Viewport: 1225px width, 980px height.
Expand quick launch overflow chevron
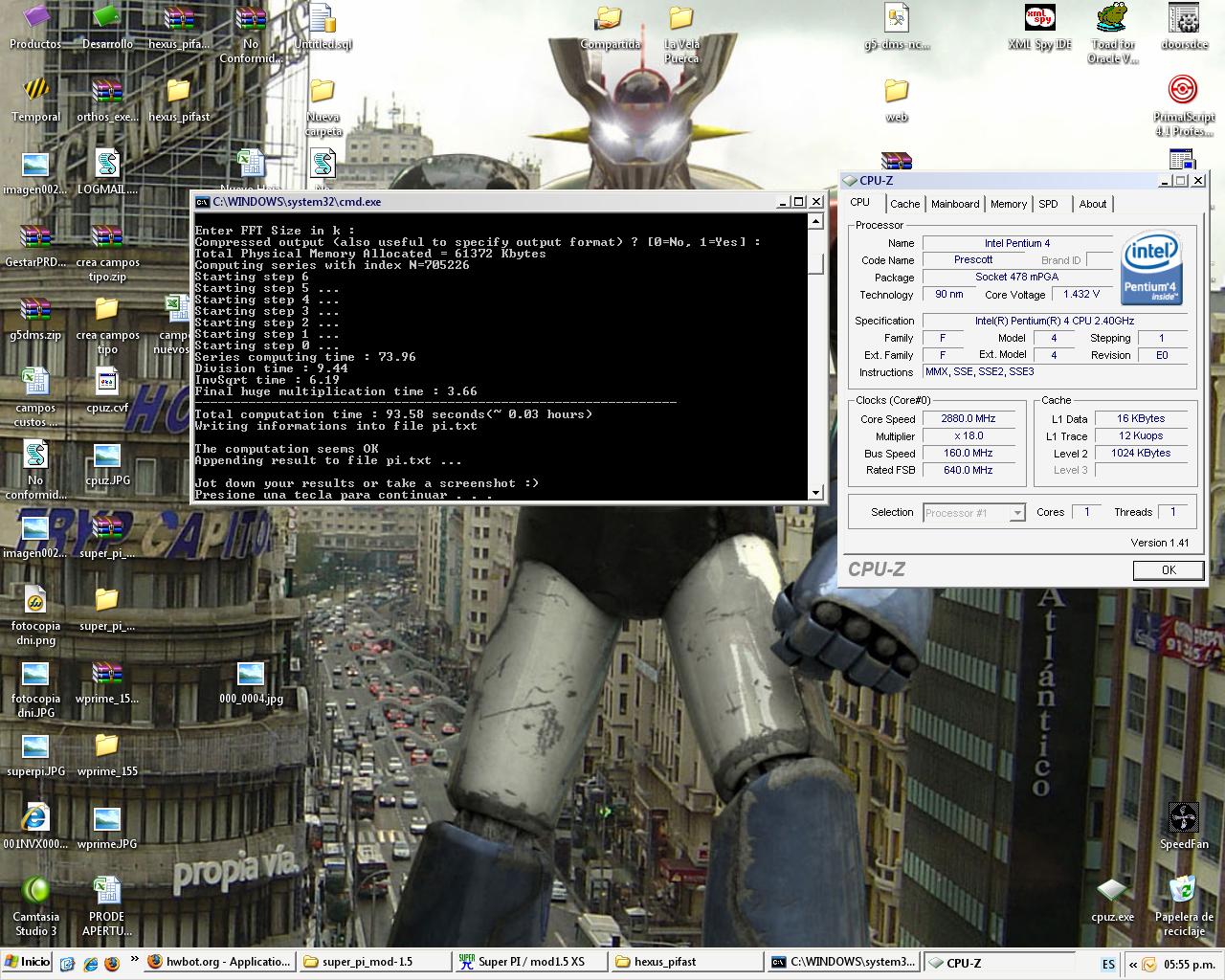point(135,959)
